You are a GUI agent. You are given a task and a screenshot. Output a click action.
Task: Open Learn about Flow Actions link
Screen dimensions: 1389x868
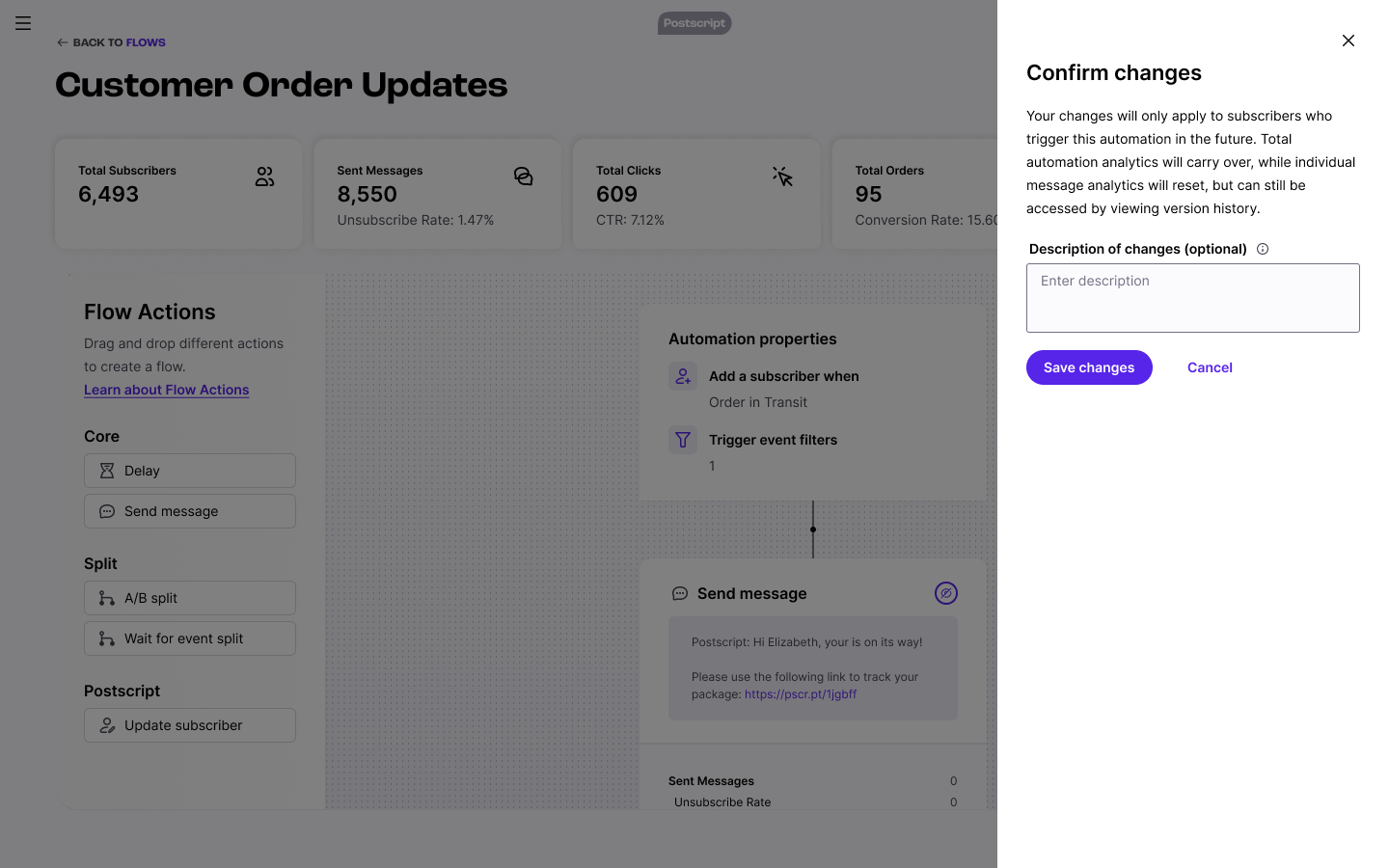click(167, 390)
